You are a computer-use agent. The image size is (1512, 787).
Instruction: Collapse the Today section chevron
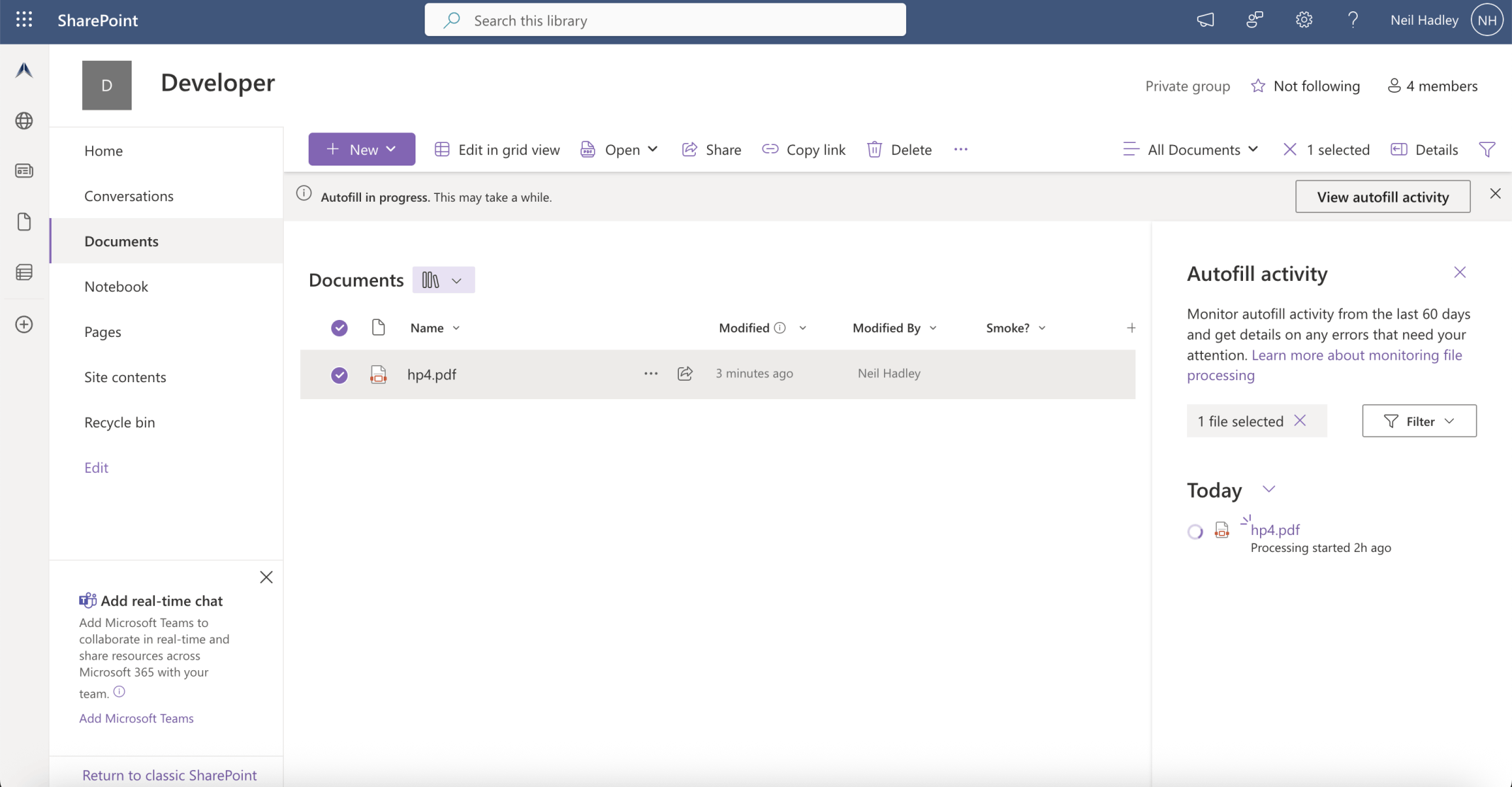[x=1268, y=489]
